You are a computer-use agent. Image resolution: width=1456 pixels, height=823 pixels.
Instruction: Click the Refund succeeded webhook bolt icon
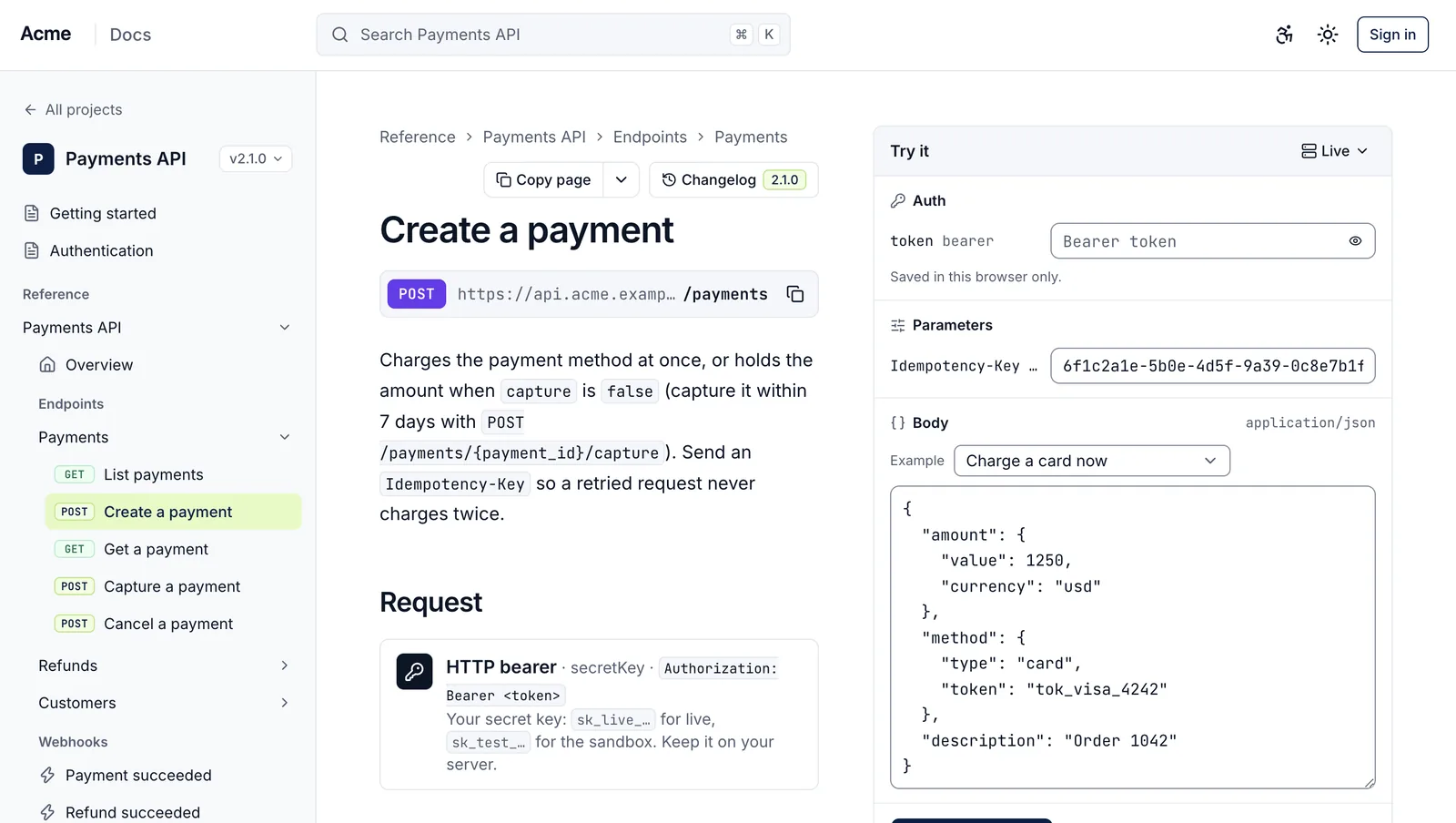(47, 812)
